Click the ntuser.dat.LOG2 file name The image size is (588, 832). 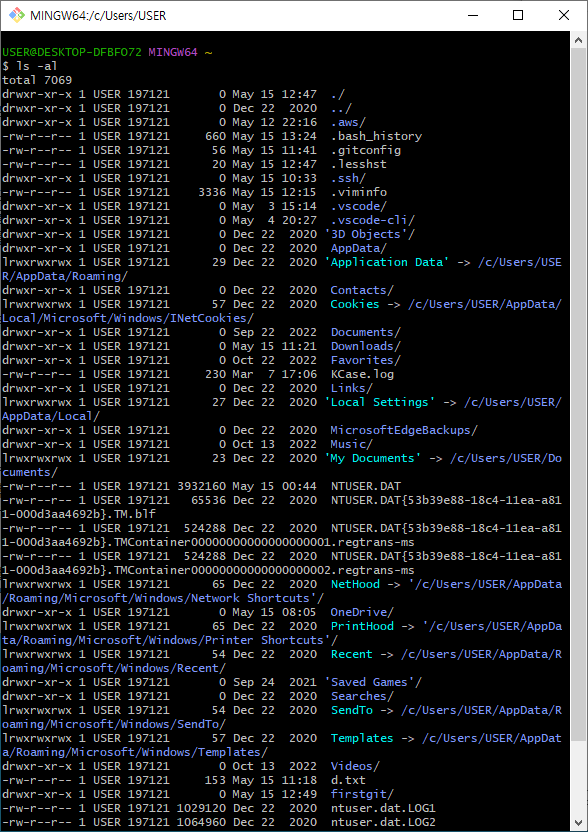click(383, 822)
